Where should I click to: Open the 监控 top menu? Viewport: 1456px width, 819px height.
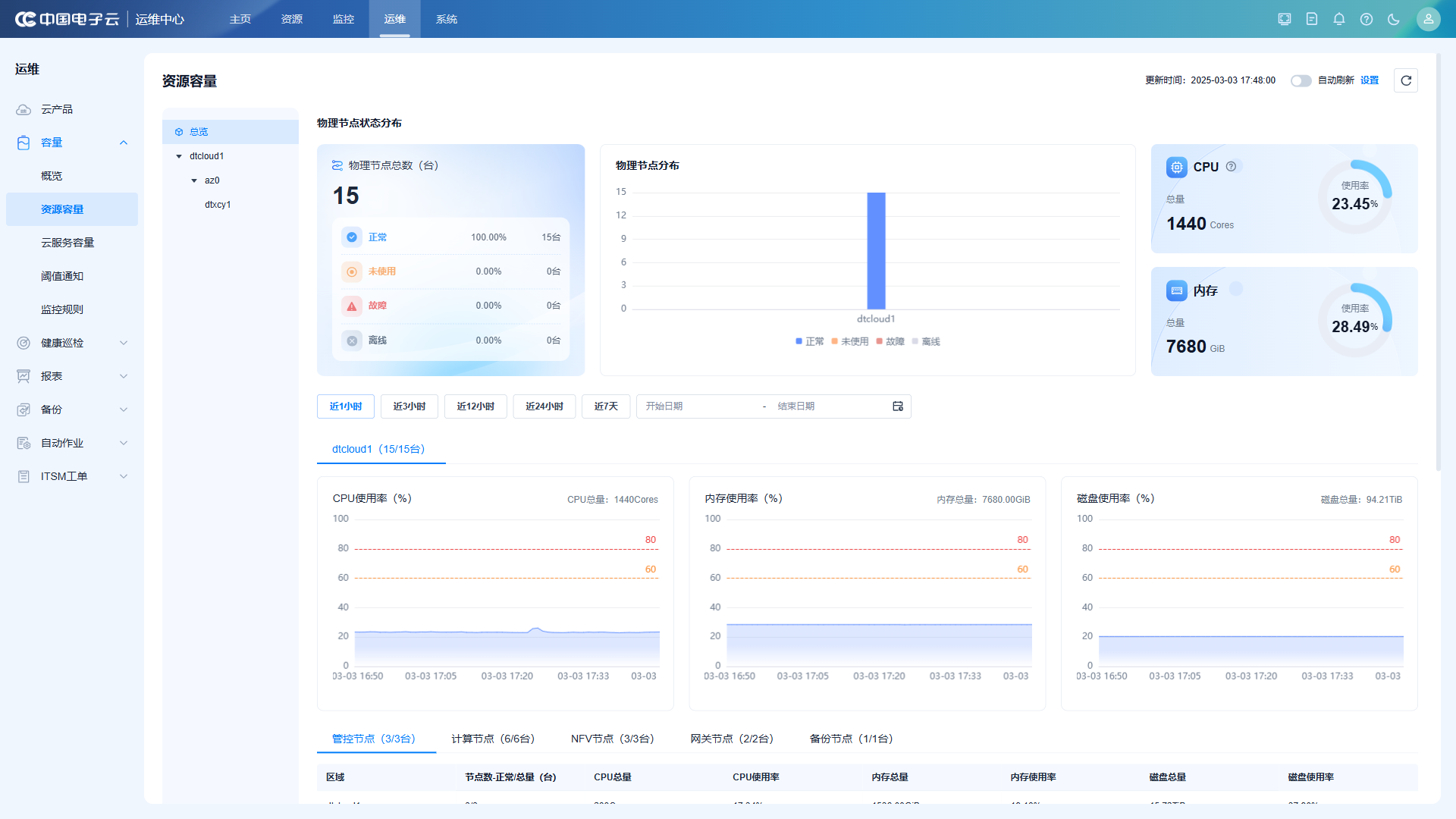(x=344, y=19)
